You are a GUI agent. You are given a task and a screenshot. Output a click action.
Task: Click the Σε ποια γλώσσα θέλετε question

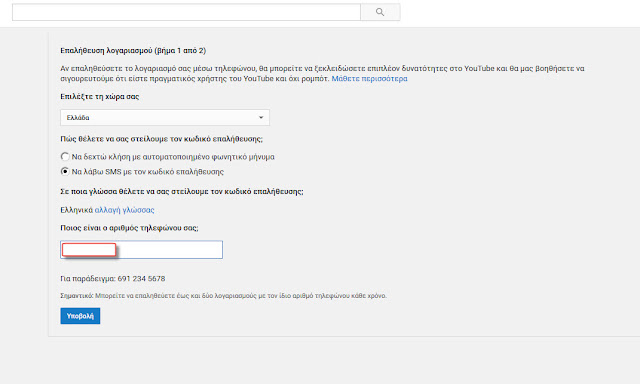click(182, 191)
